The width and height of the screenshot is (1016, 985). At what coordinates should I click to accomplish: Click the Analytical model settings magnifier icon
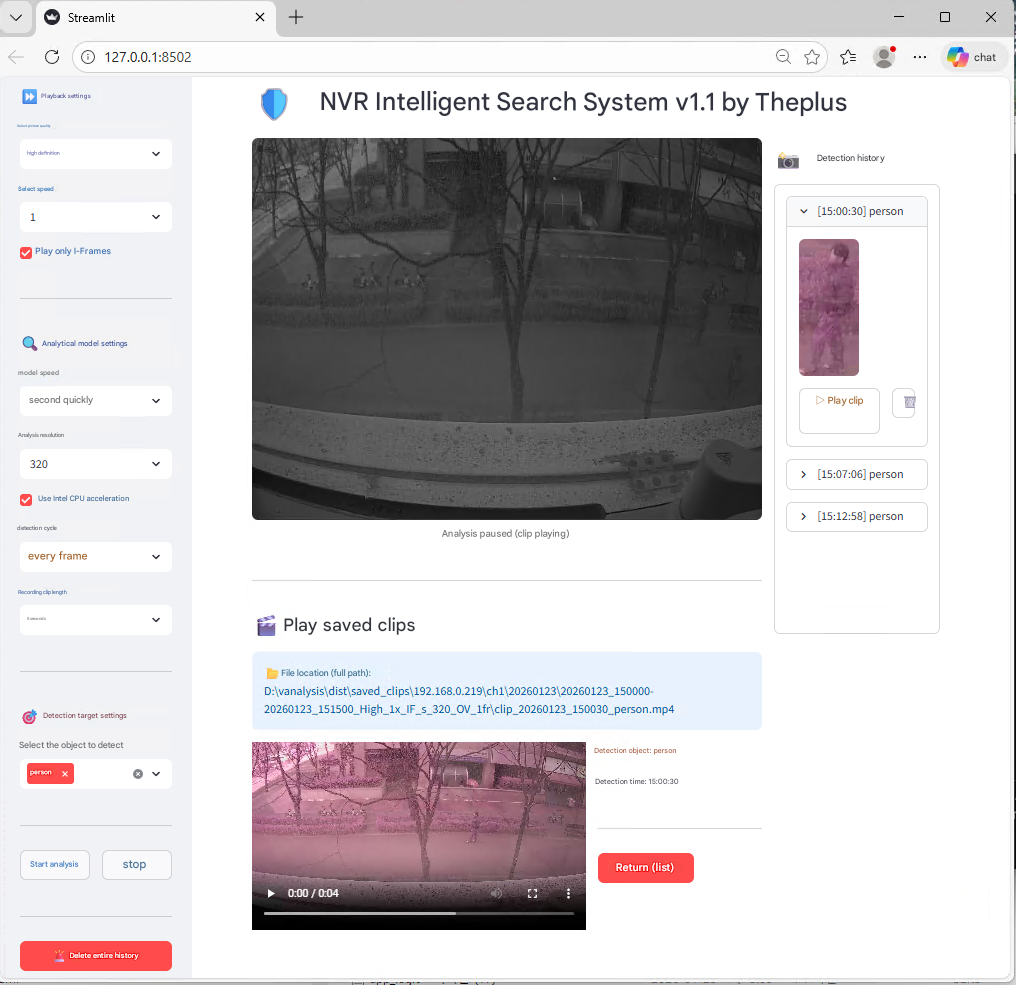tap(28, 342)
